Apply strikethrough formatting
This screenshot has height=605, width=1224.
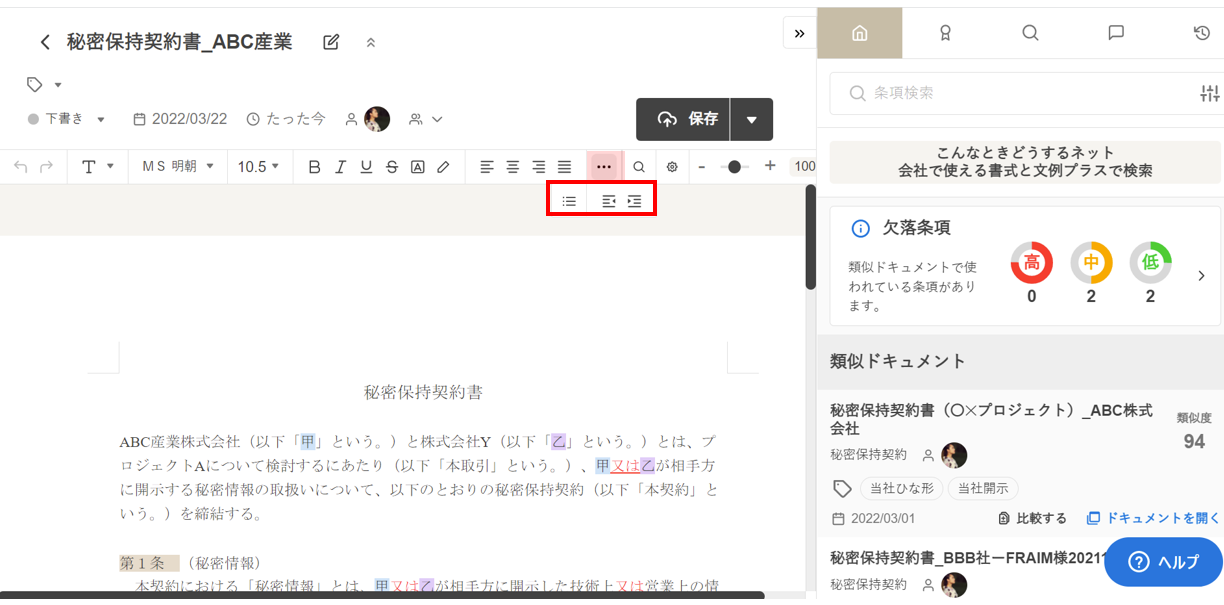click(392, 167)
